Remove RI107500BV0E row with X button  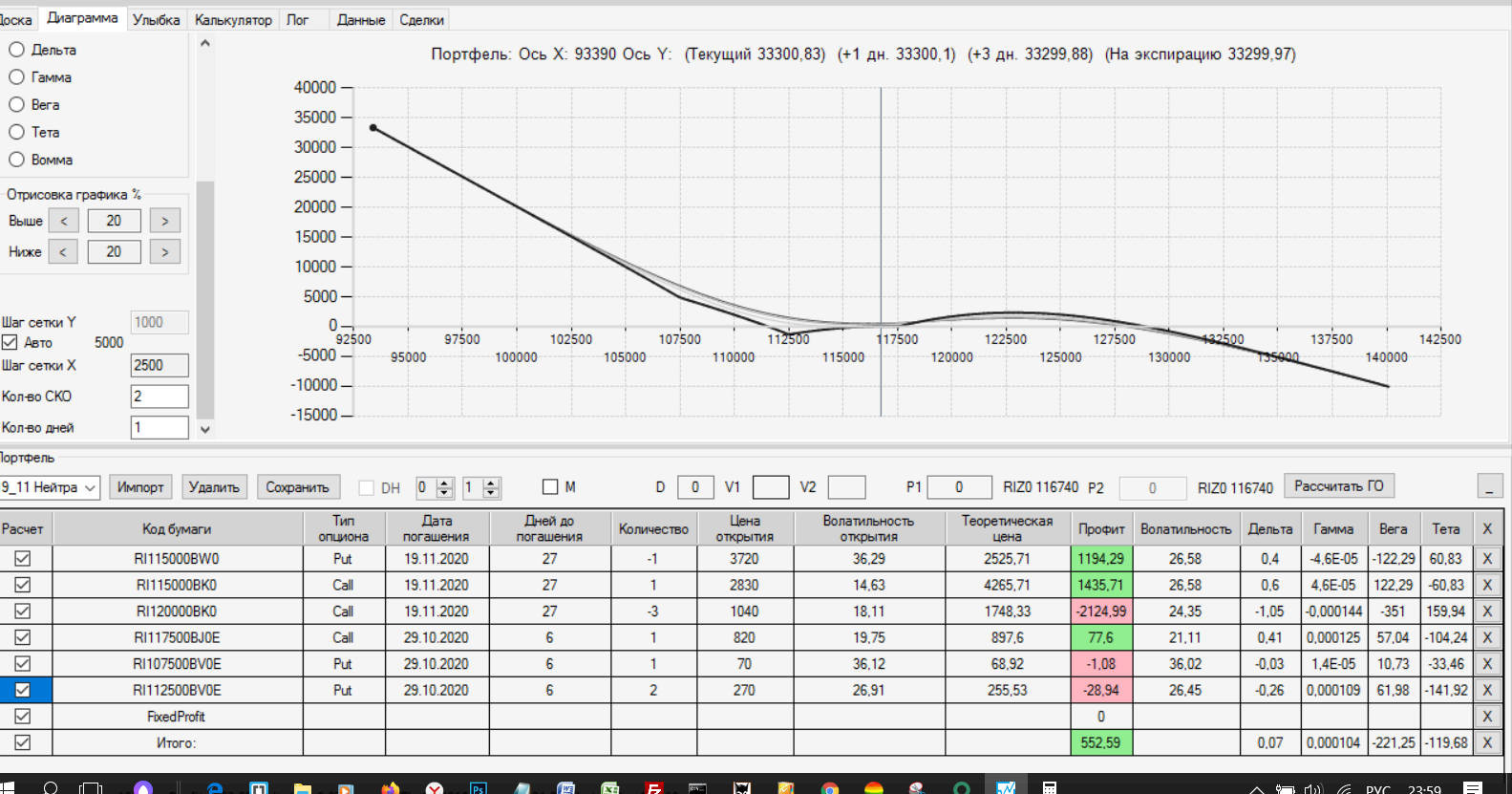click(1487, 664)
